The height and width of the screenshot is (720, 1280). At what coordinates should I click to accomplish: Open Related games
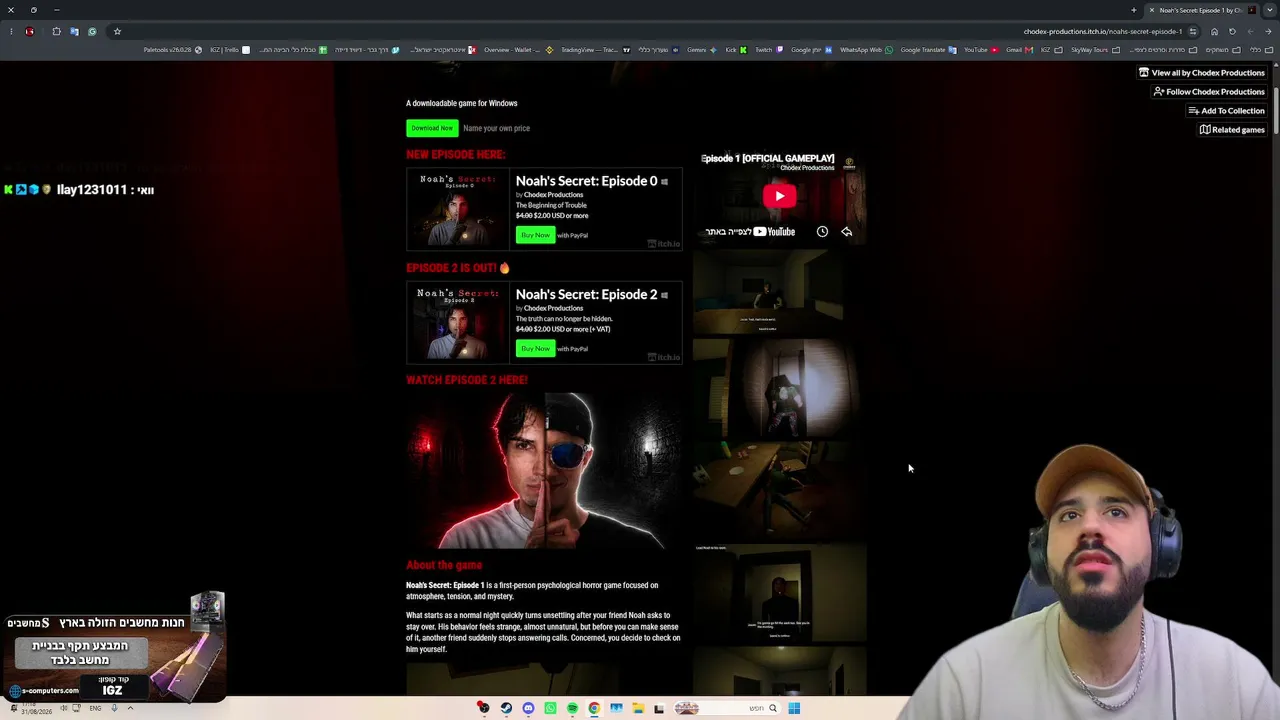tap(1232, 130)
